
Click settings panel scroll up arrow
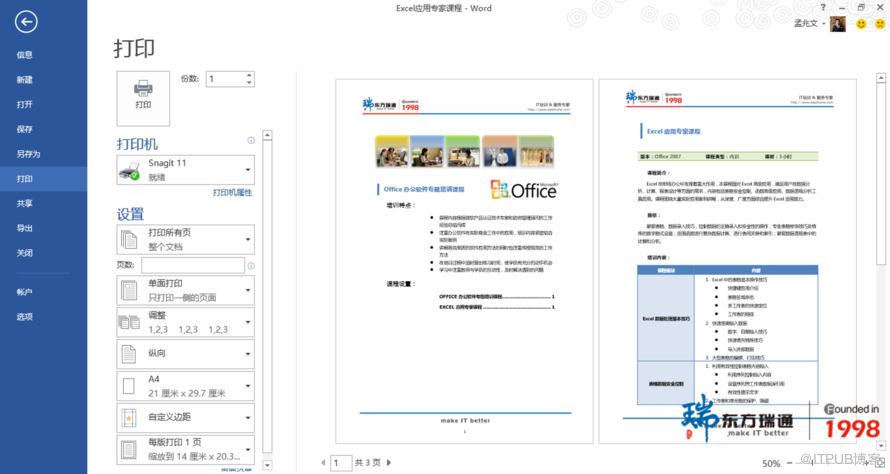tap(267, 135)
